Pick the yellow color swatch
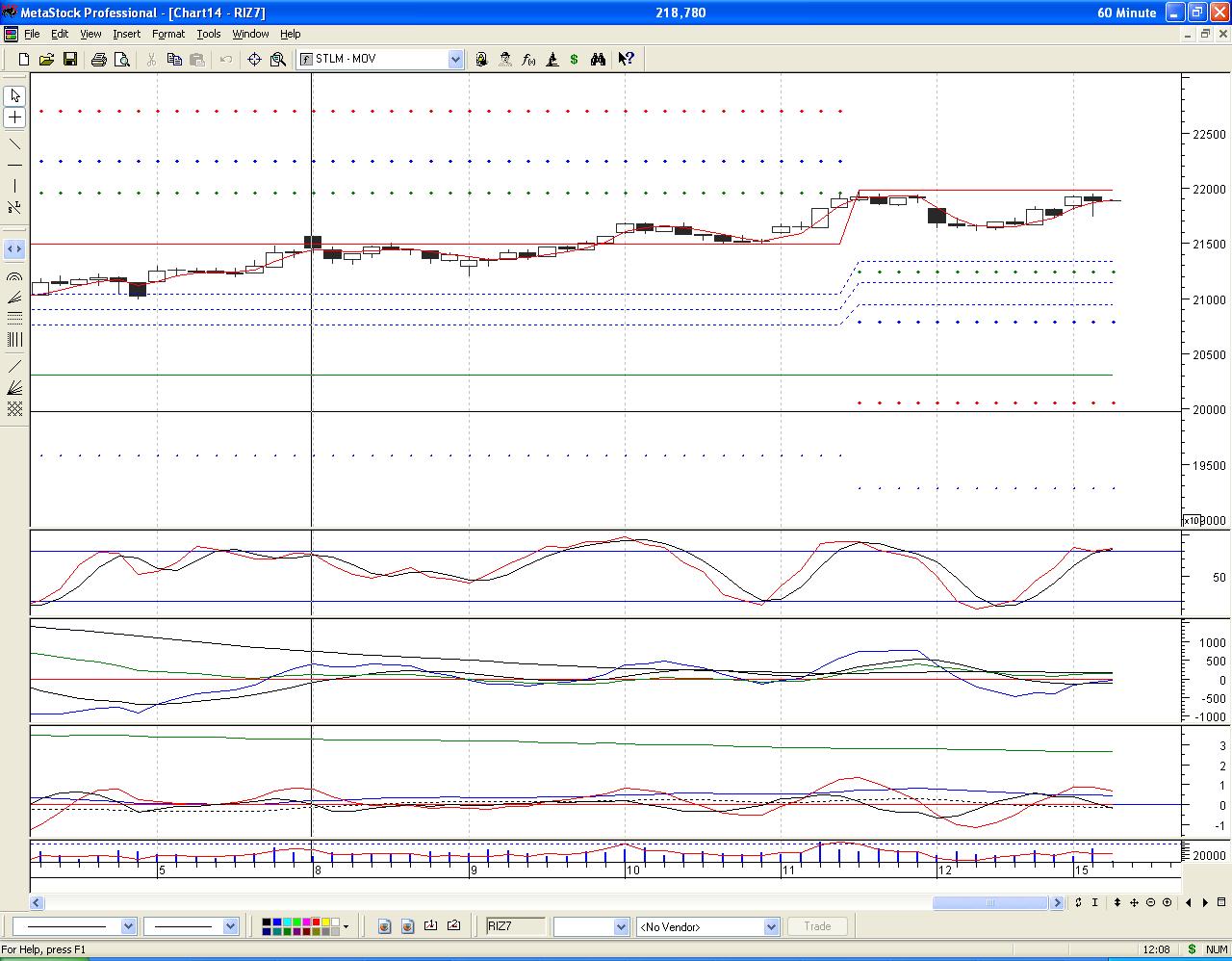Screen dimensions: 1232x961 (x=325, y=922)
